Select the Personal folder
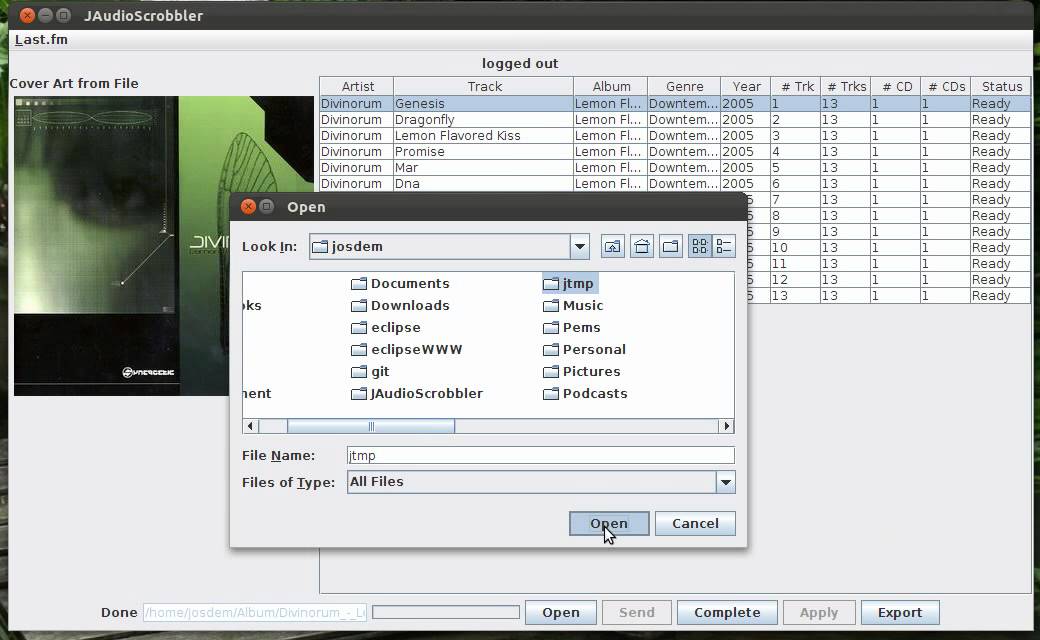 [584, 350]
